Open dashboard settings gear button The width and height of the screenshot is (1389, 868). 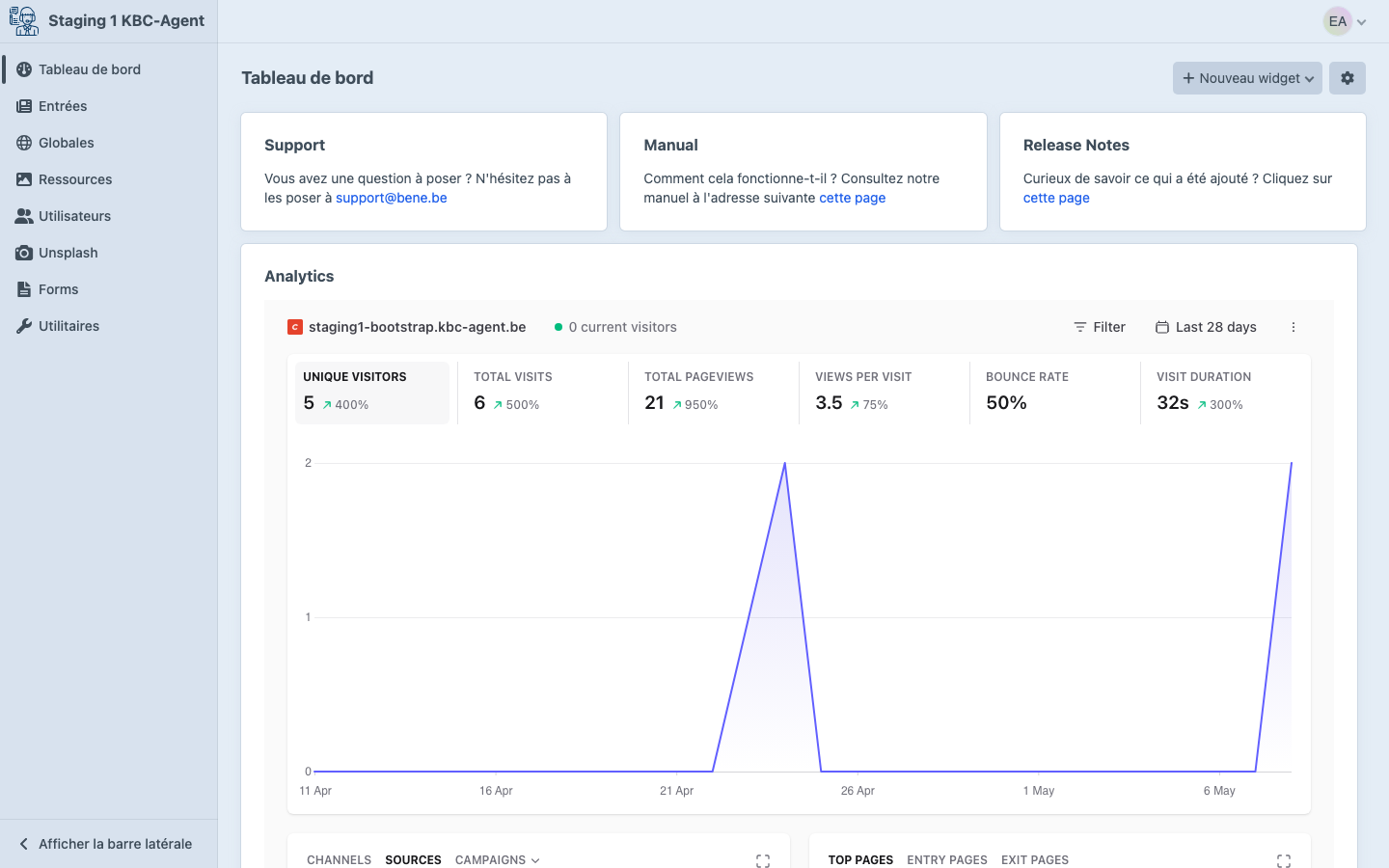(x=1348, y=78)
